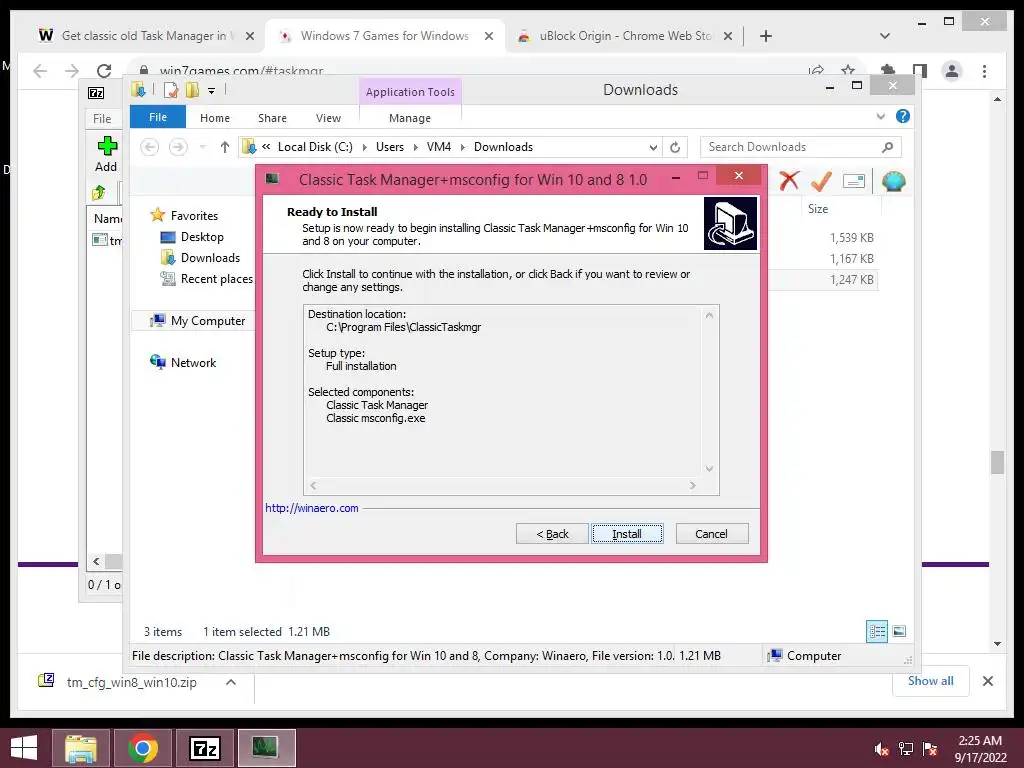1024x768 pixels.
Task: Click the Install button in setup wizard
Action: pos(627,534)
